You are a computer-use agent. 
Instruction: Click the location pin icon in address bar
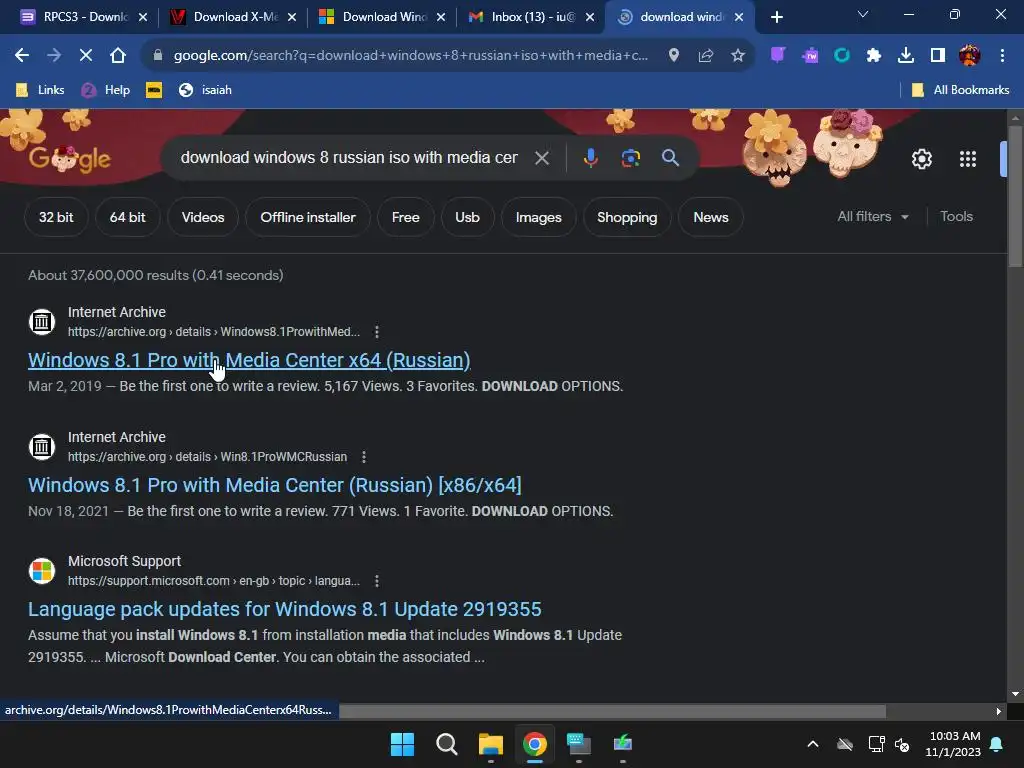tap(673, 56)
